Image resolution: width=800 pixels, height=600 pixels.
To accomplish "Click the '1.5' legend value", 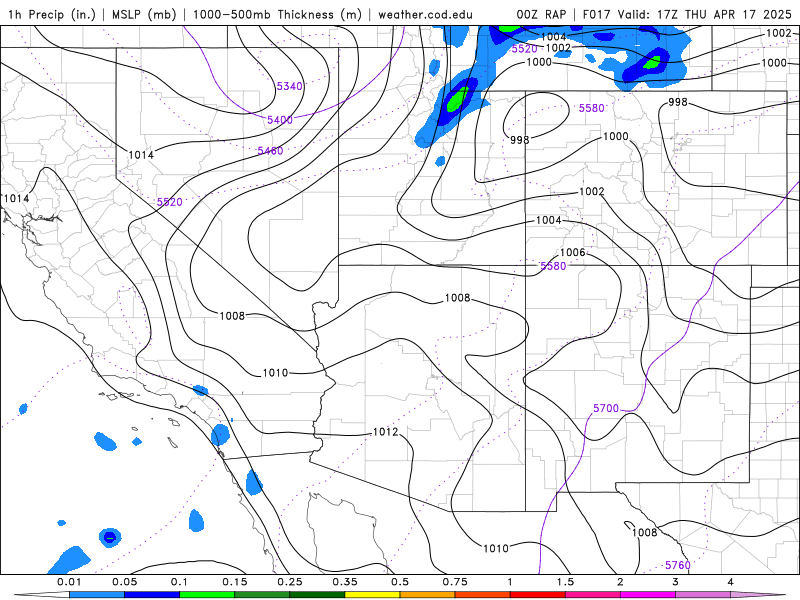I will [565, 582].
